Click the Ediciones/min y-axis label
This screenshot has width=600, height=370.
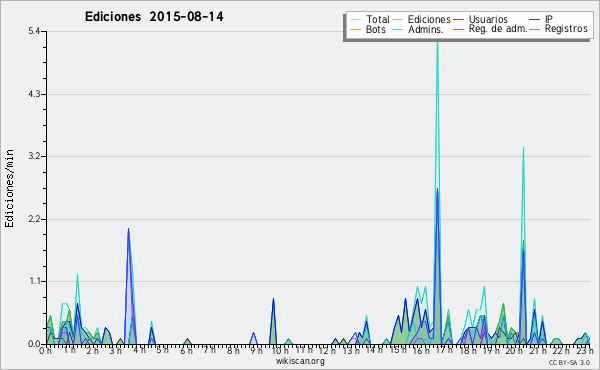tap(9, 188)
